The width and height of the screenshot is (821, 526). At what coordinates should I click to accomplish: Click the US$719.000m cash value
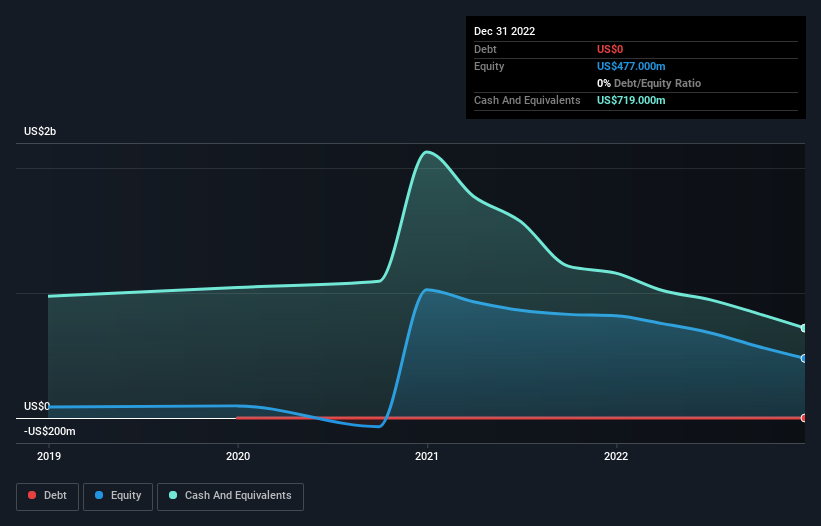[x=631, y=100]
